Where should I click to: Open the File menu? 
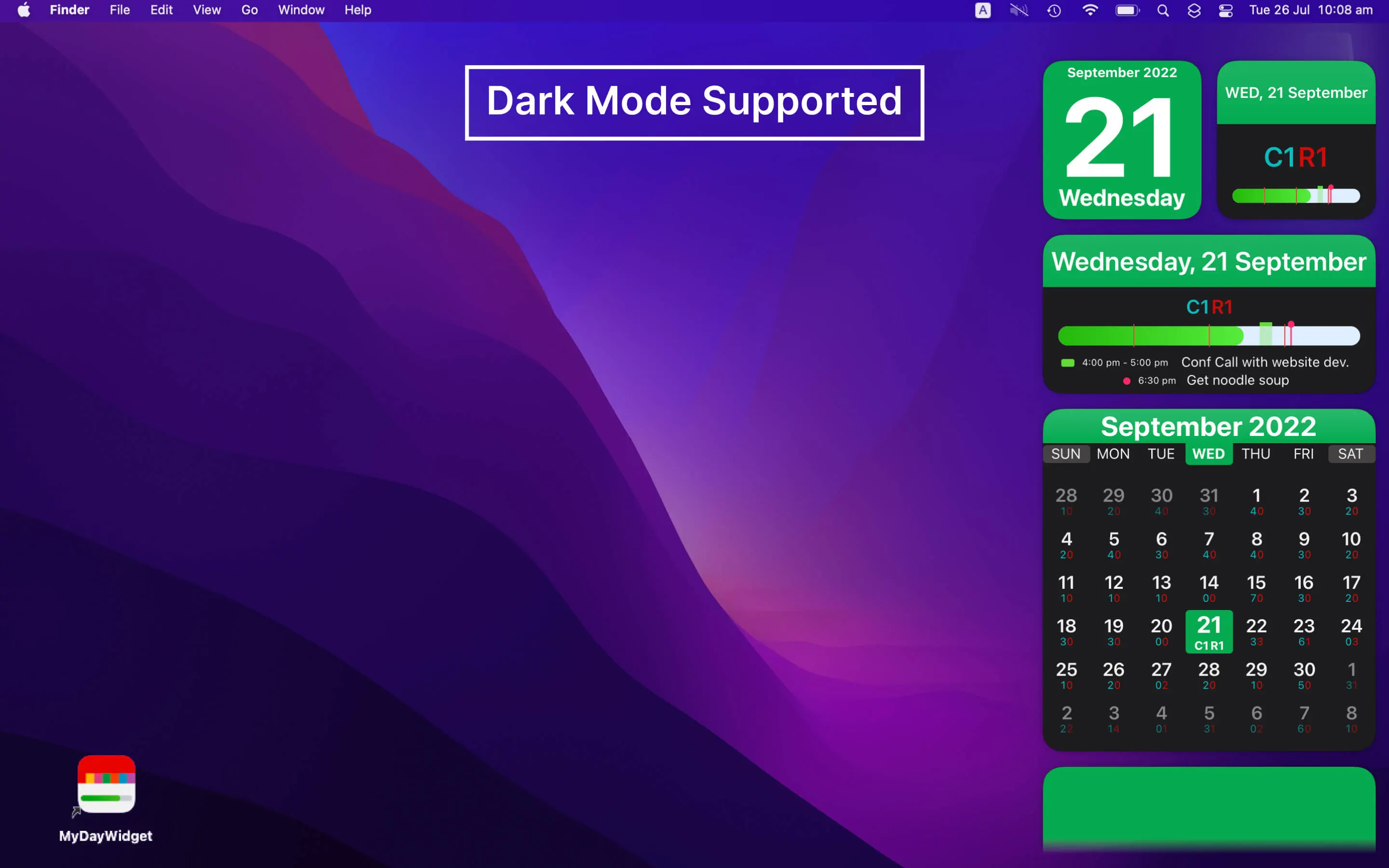tap(120, 10)
